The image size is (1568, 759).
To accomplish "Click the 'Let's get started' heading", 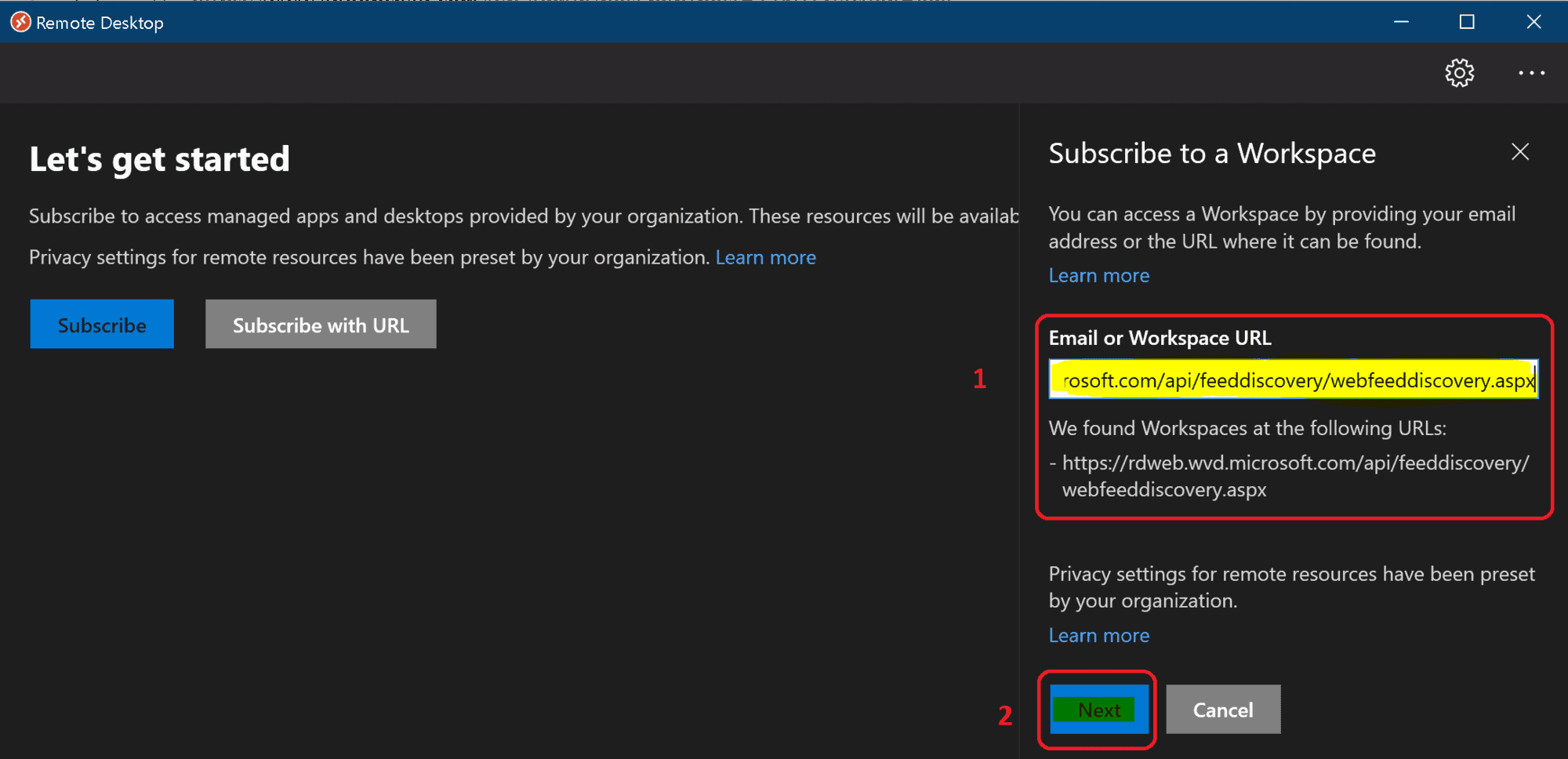I will pyautogui.click(x=160, y=159).
